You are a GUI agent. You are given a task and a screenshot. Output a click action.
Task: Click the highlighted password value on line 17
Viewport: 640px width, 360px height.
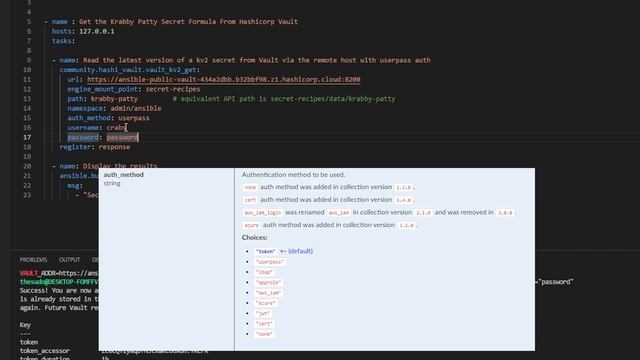[x=122, y=137]
